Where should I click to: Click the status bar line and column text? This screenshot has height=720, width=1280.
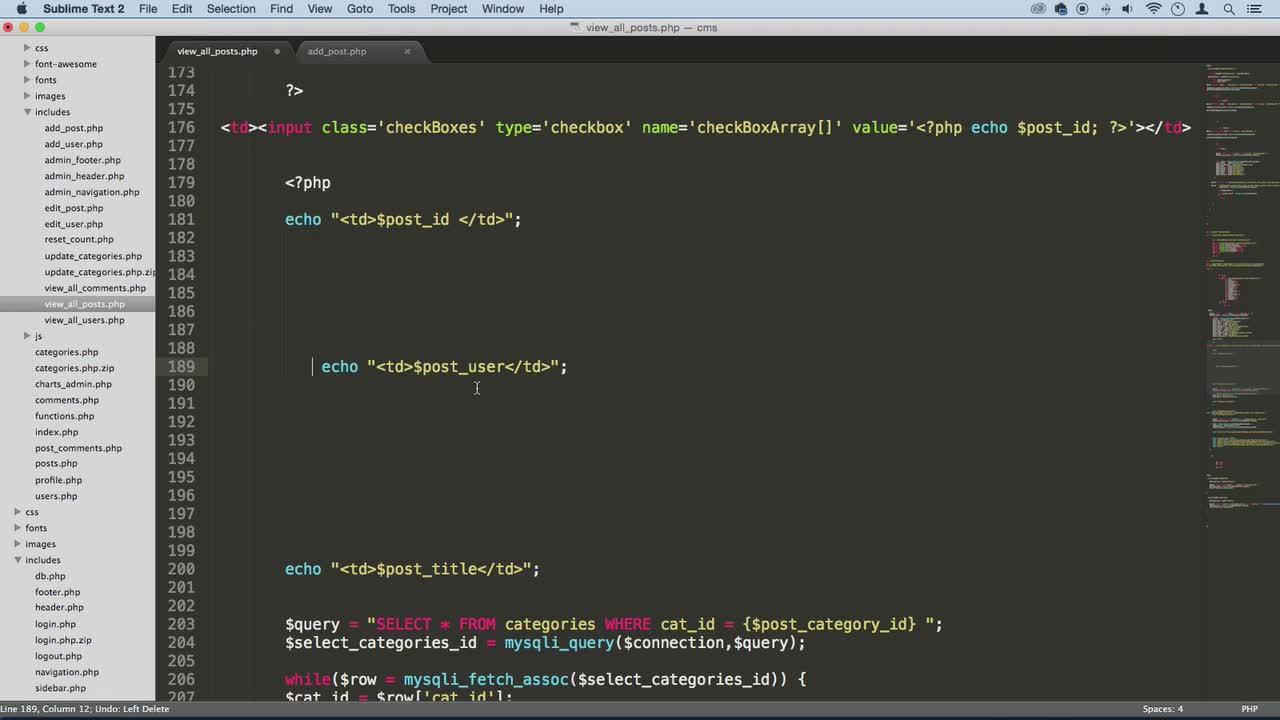tap(85, 709)
